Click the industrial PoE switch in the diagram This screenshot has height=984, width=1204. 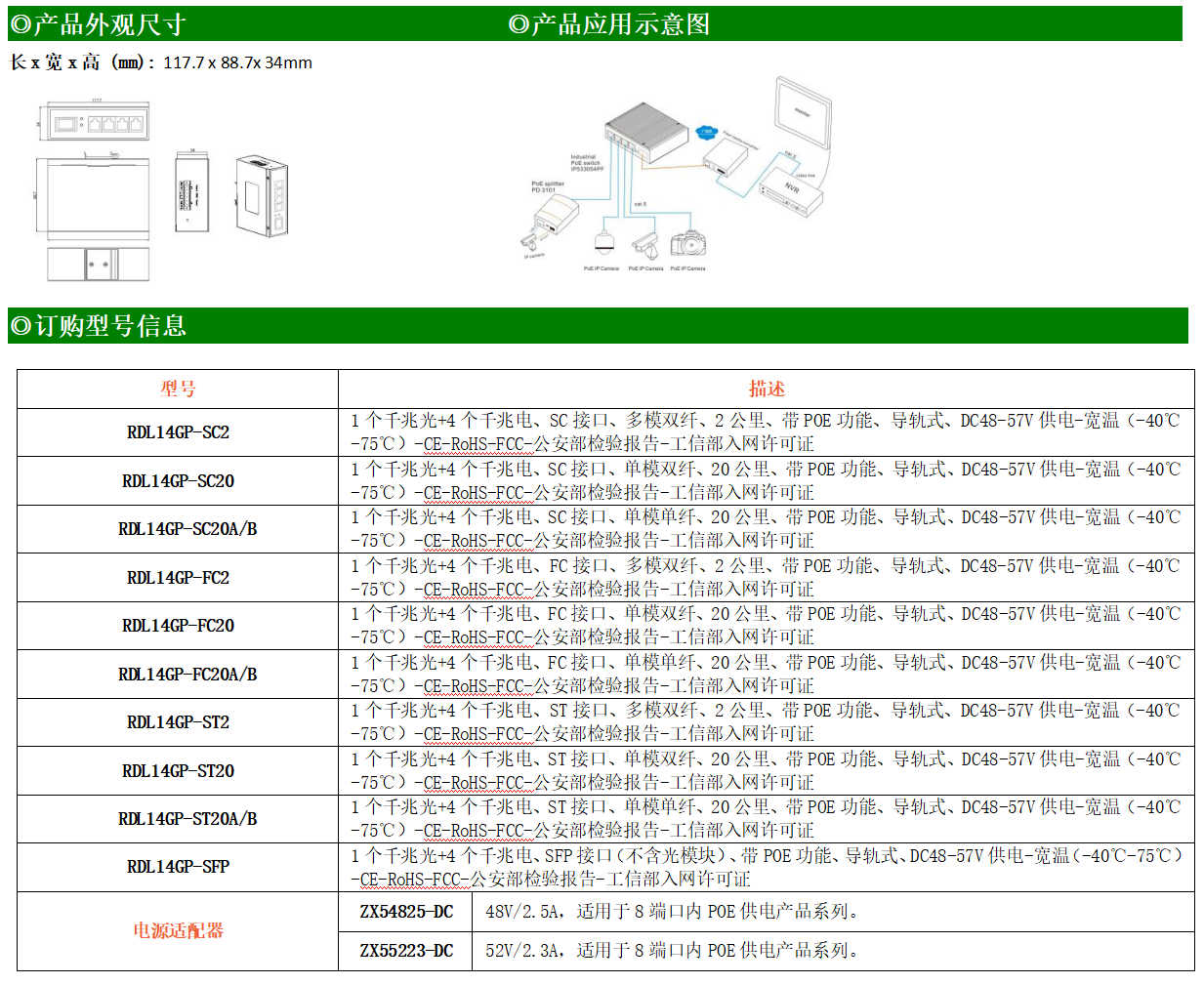point(645,133)
